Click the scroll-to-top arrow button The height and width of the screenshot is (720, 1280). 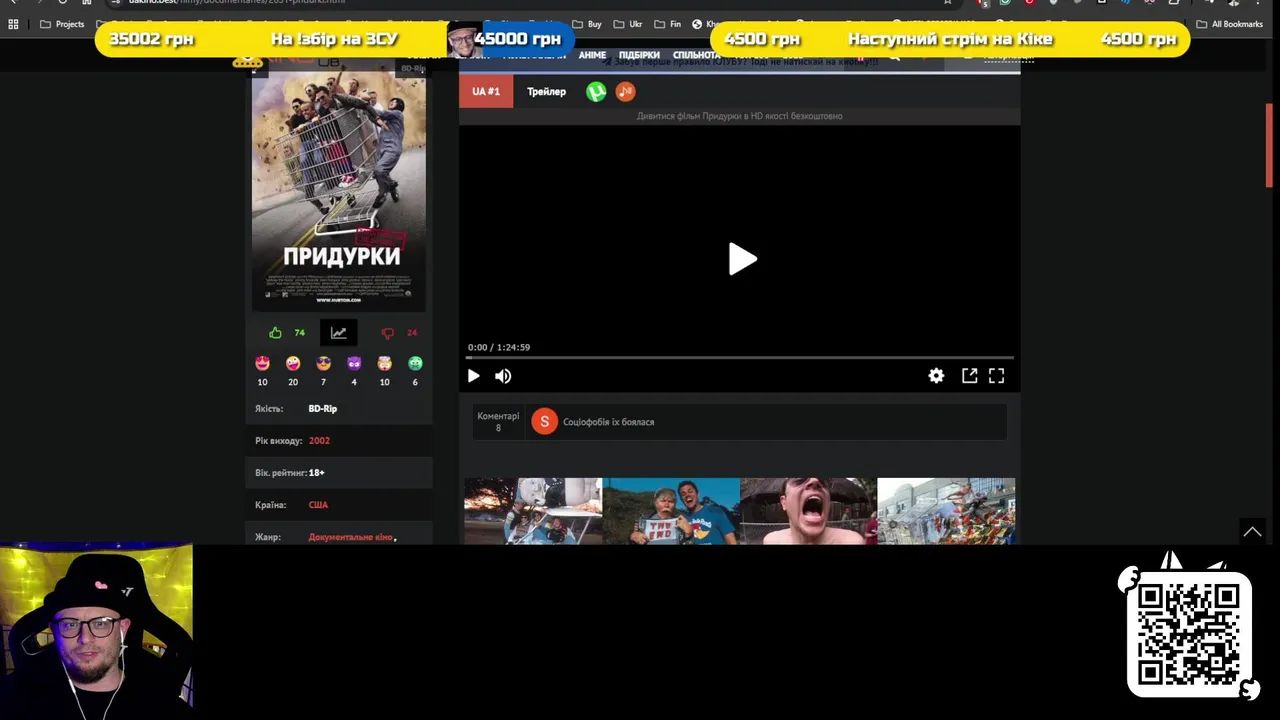tap(1252, 532)
